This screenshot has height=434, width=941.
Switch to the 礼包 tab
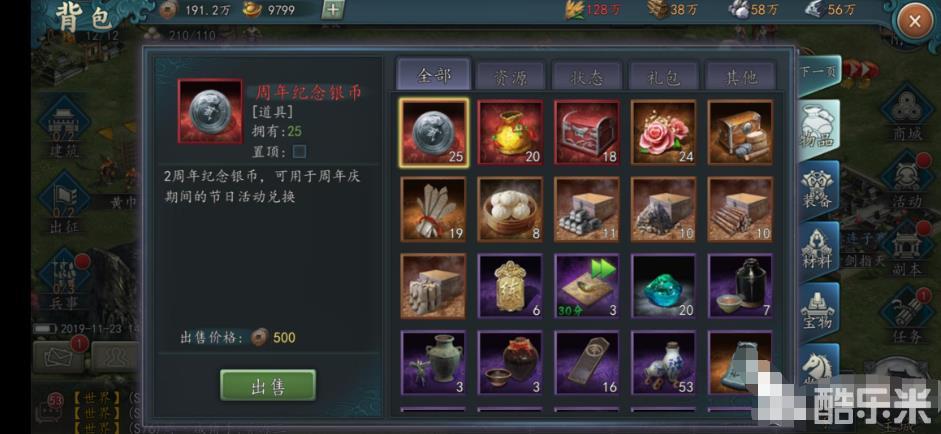664,76
